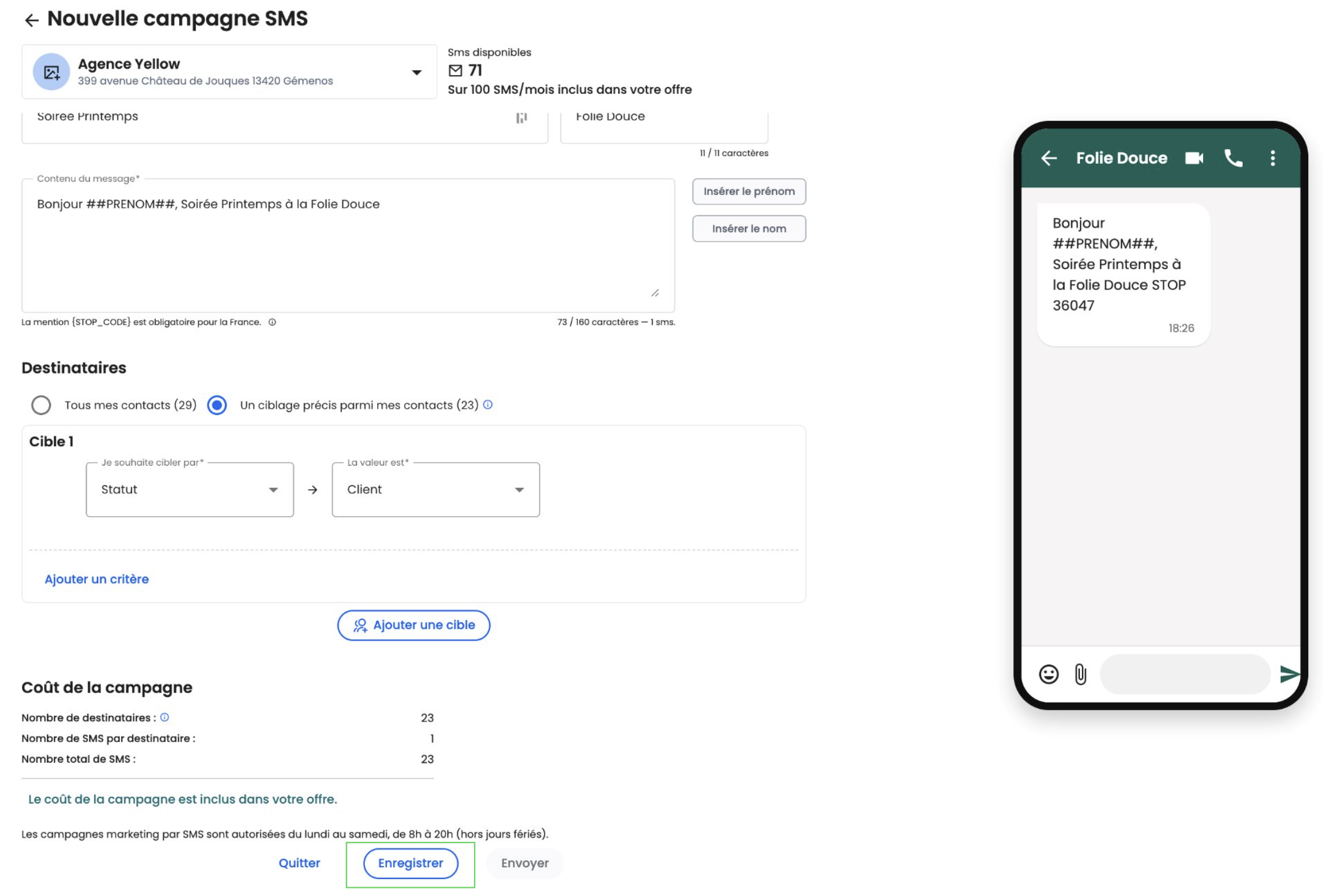Click the info icon after ciblage précis (23)
This screenshot has width=1323, height=896.
pos(488,405)
